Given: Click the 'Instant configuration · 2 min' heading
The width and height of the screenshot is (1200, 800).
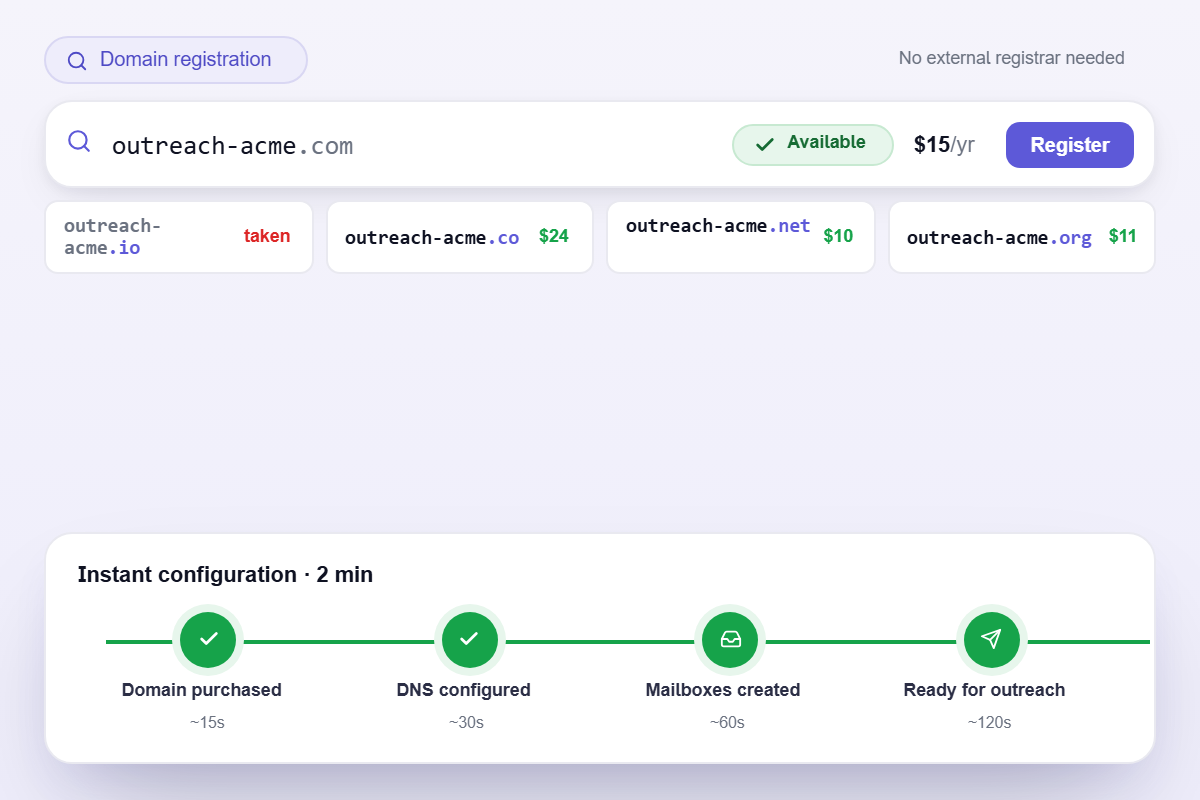Looking at the screenshot, I should pos(225,575).
